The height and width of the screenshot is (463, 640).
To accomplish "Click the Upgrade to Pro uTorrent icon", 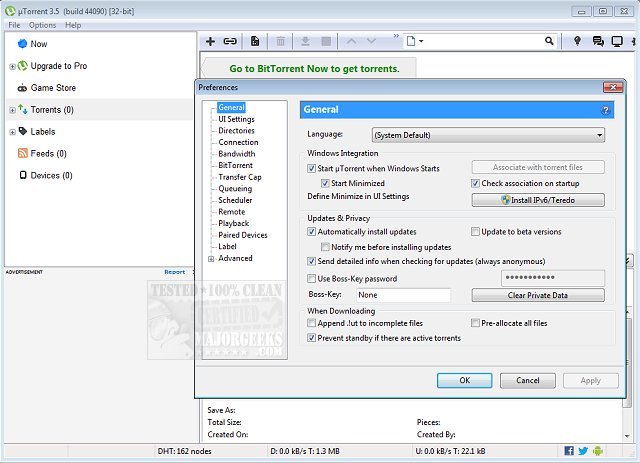I will [23, 66].
